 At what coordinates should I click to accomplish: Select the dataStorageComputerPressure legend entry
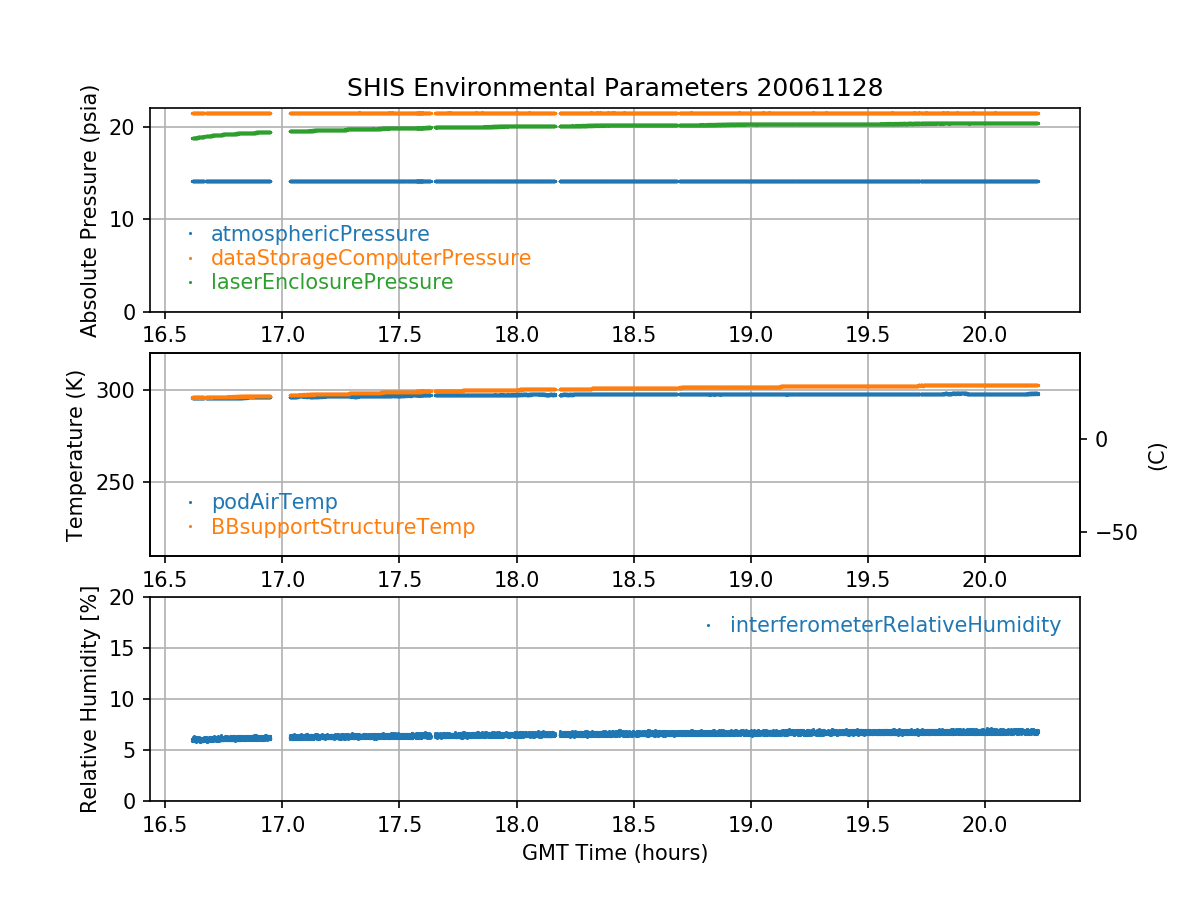(370, 258)
